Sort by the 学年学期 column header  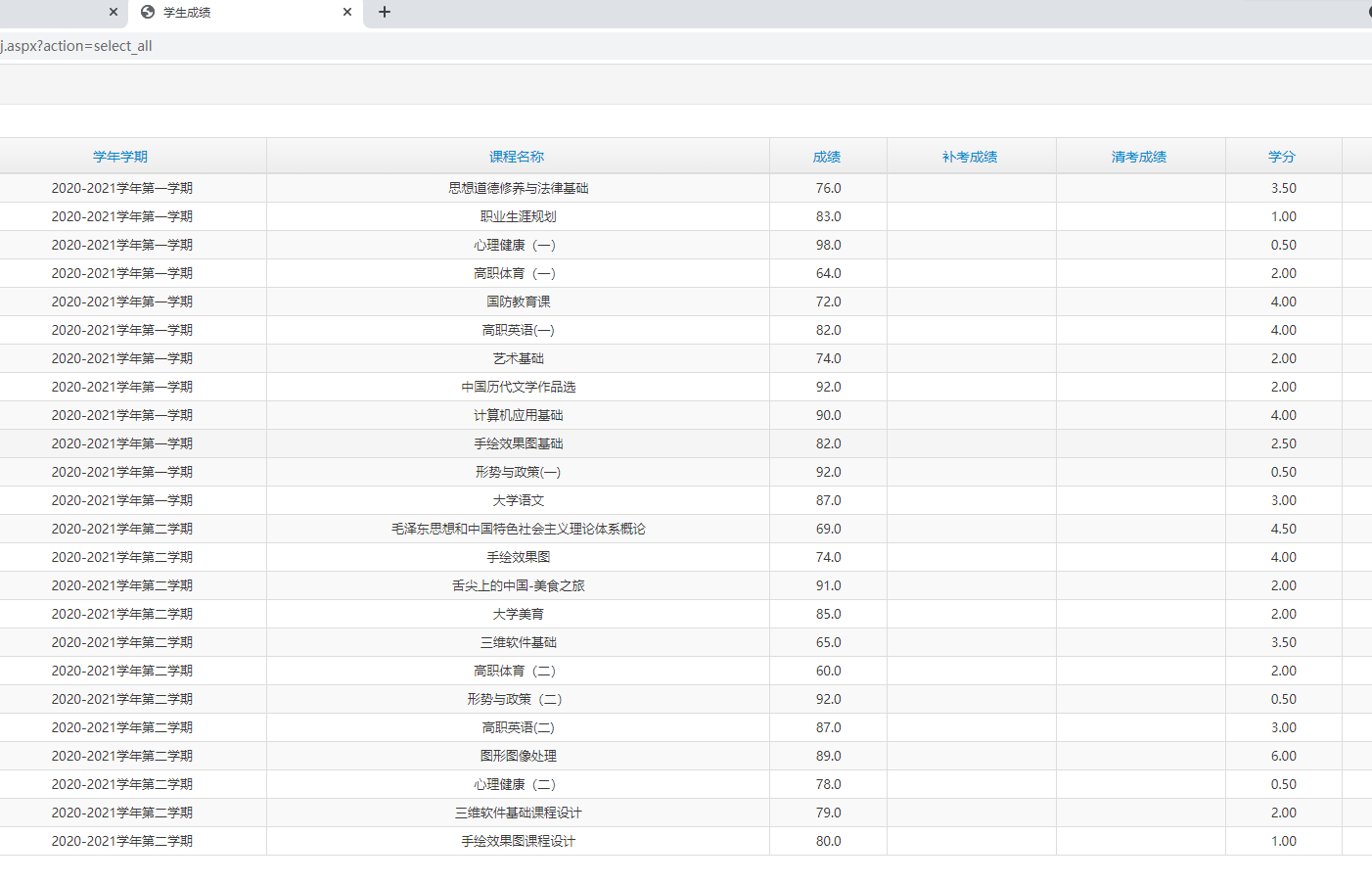[120, 157]
